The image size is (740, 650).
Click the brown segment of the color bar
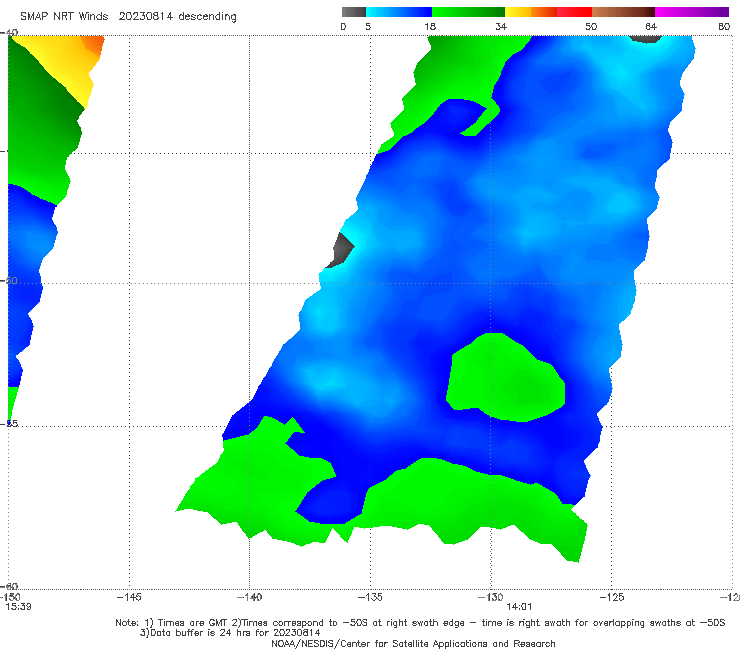coord(623,12)
